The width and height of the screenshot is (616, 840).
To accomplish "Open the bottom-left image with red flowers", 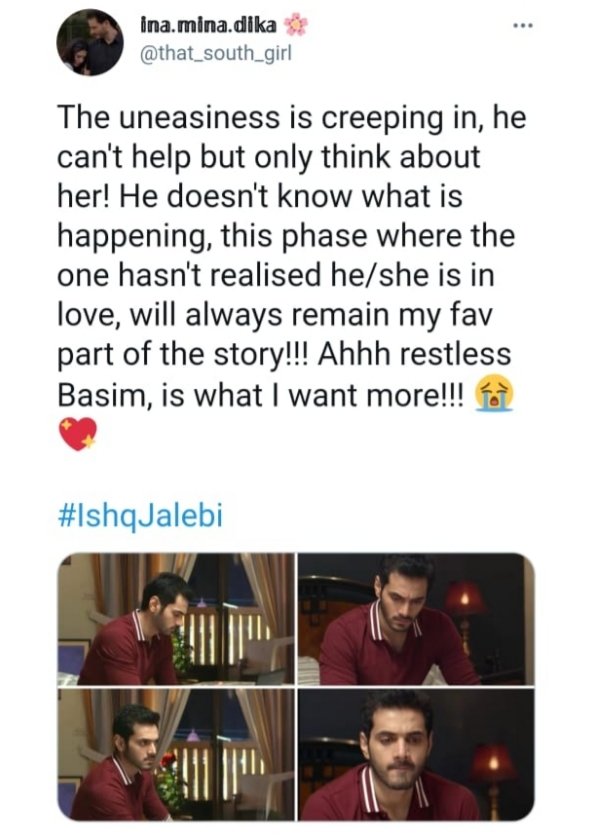I will point(176,754).
